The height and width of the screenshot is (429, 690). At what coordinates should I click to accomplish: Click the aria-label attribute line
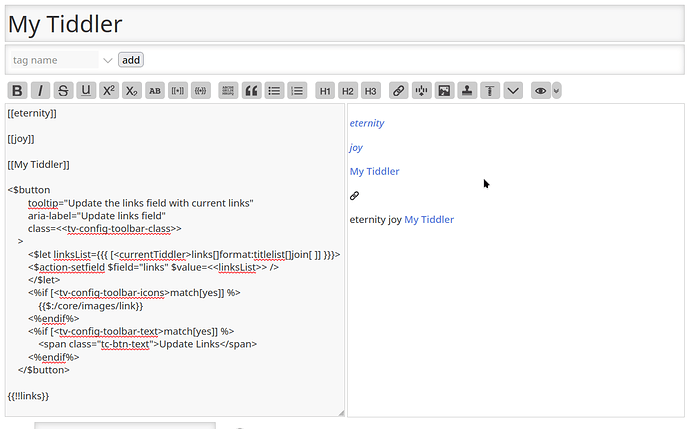pos(97,216)
